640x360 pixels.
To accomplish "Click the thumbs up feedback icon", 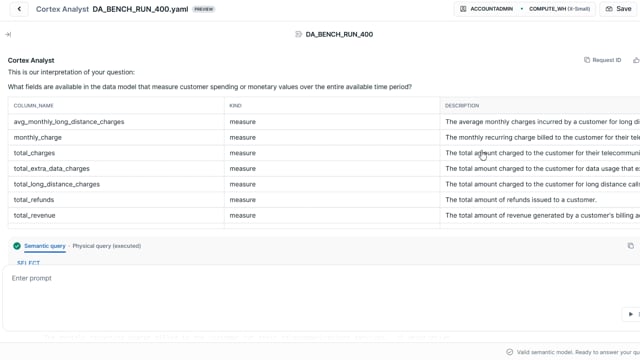I will click(636, 60).
